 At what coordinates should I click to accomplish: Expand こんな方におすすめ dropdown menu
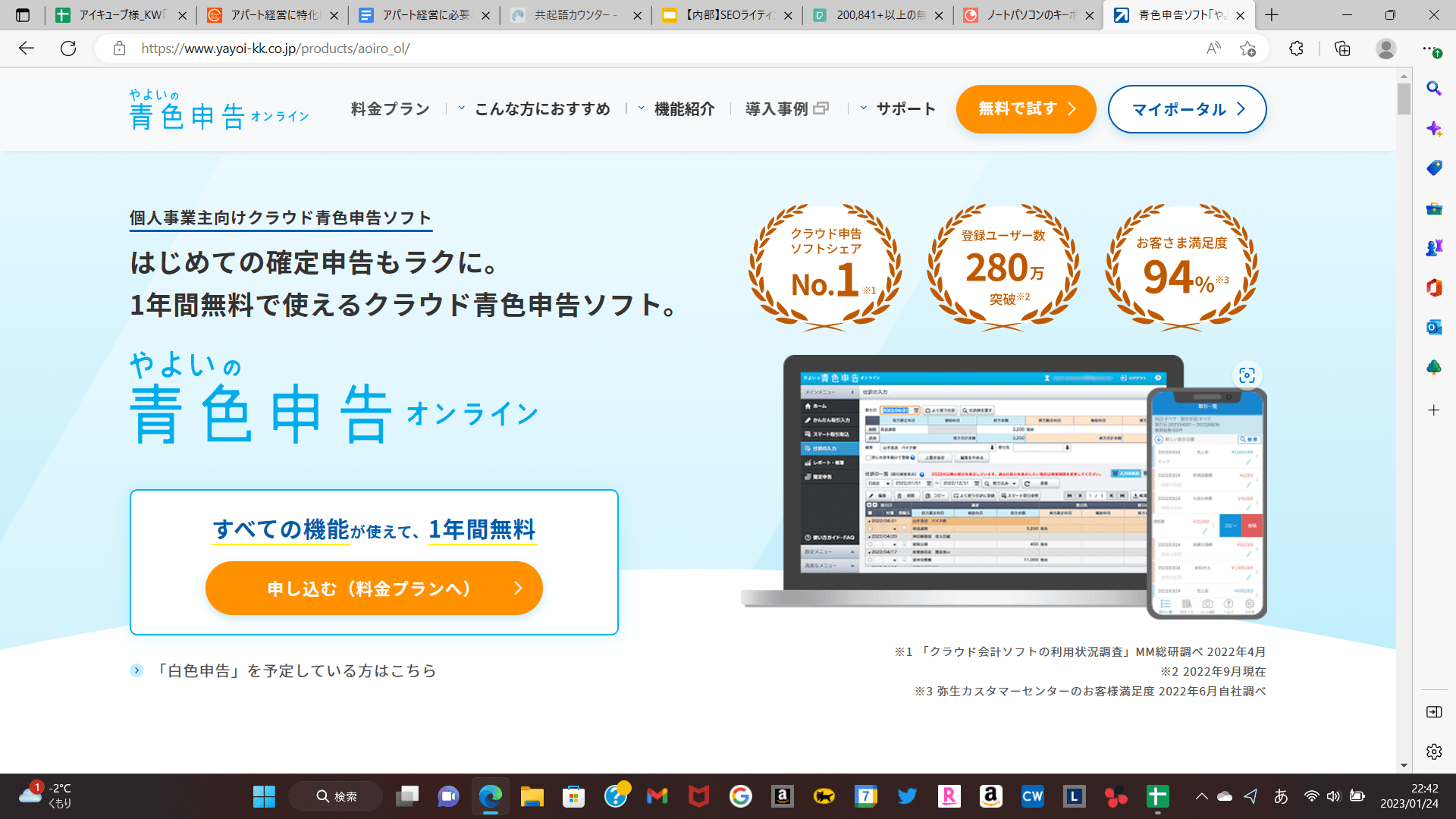pos(541,109)
